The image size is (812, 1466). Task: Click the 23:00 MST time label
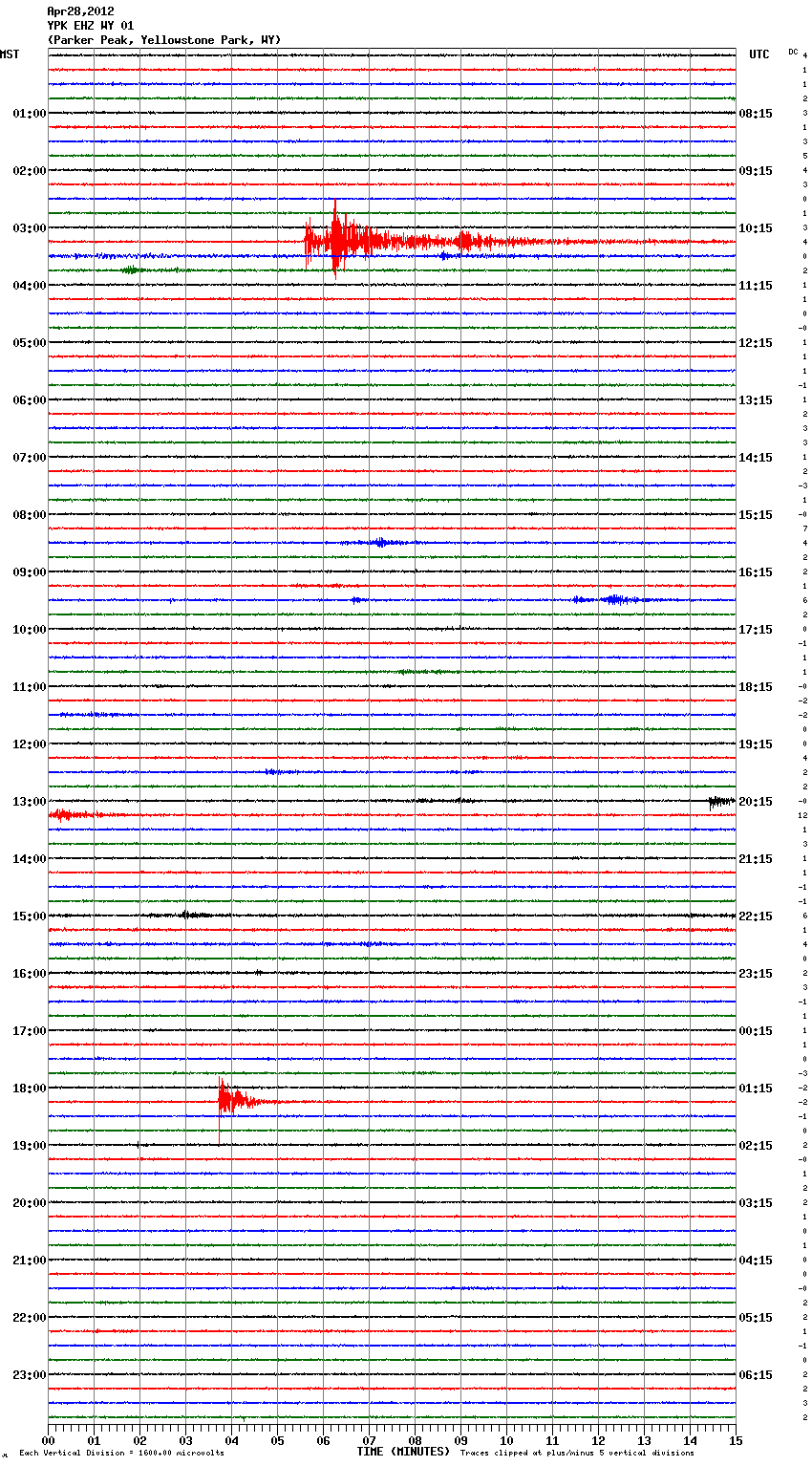point(30,1375)
